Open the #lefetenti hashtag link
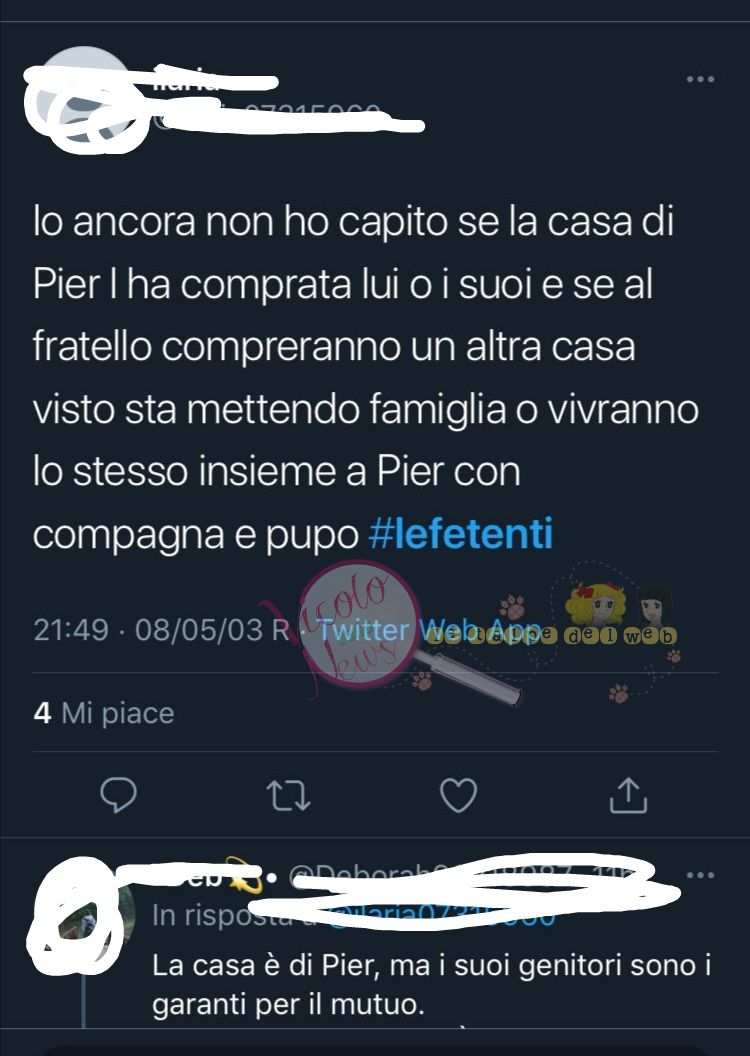This screenshot has width=750, height=1056. tap(461, 534)
